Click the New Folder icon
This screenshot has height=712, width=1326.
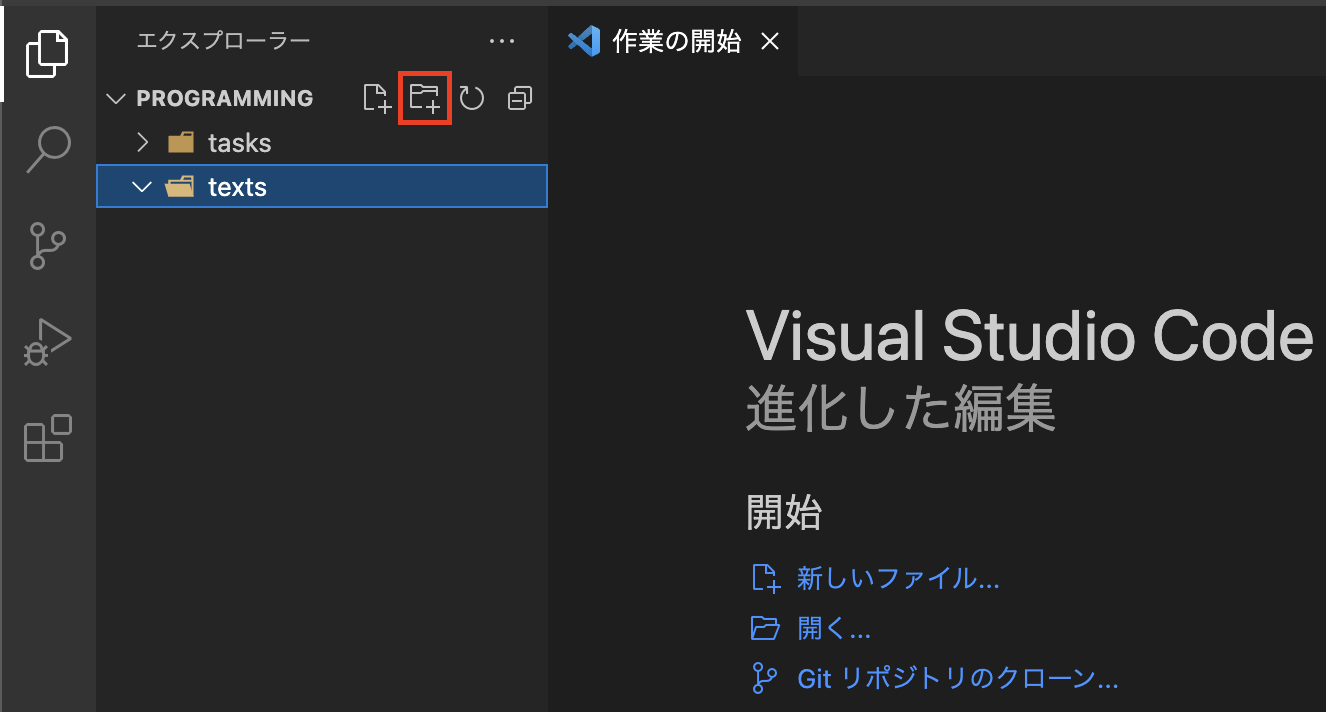click(424, 97)
